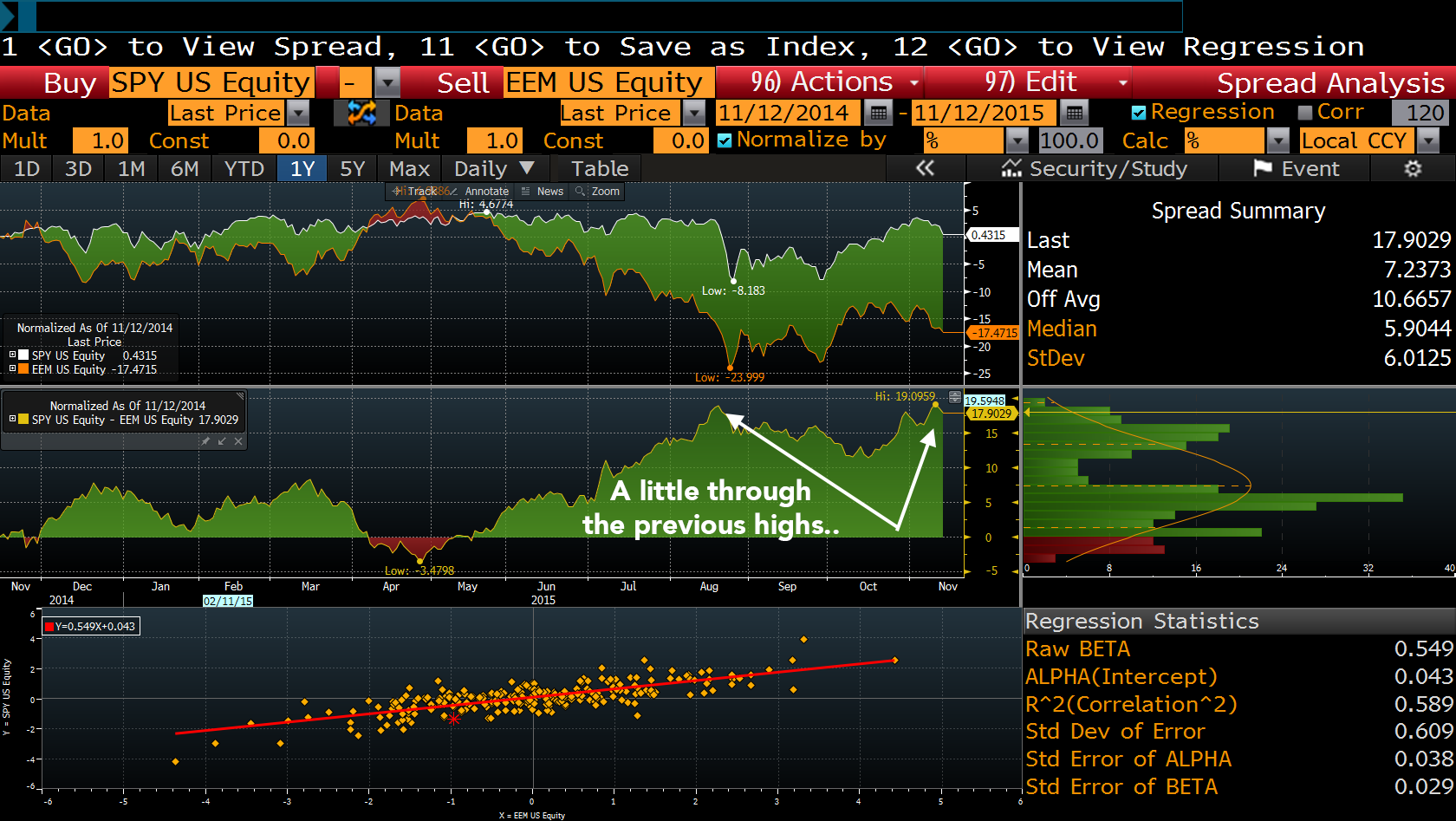Toggle the Regression checkbox
The width and height of the screenshot is (1456, 821).
click(1139, 113)
